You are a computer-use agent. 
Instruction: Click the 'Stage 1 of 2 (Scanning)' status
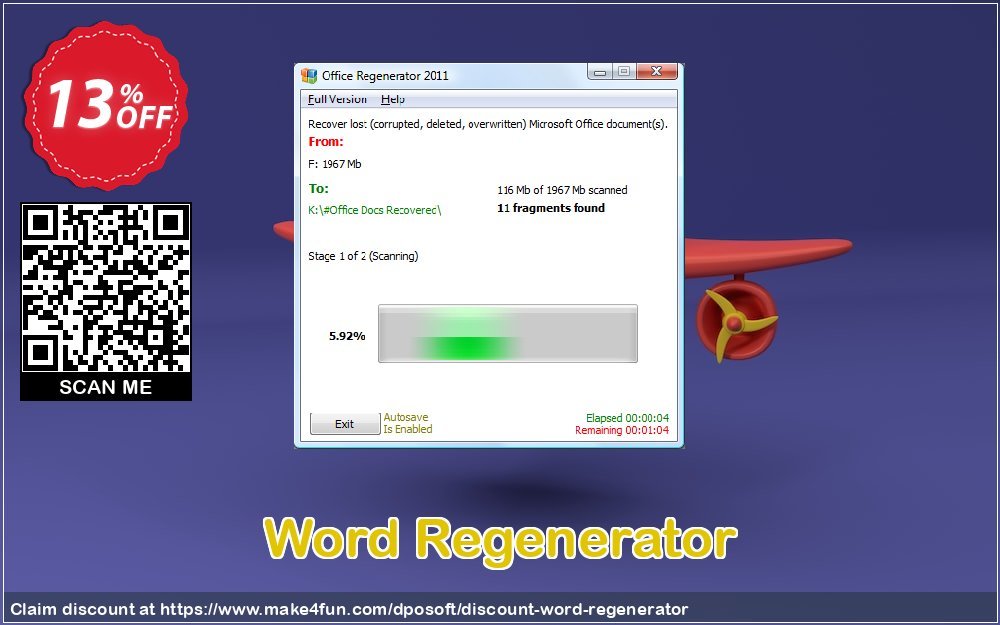click(363, 256)
